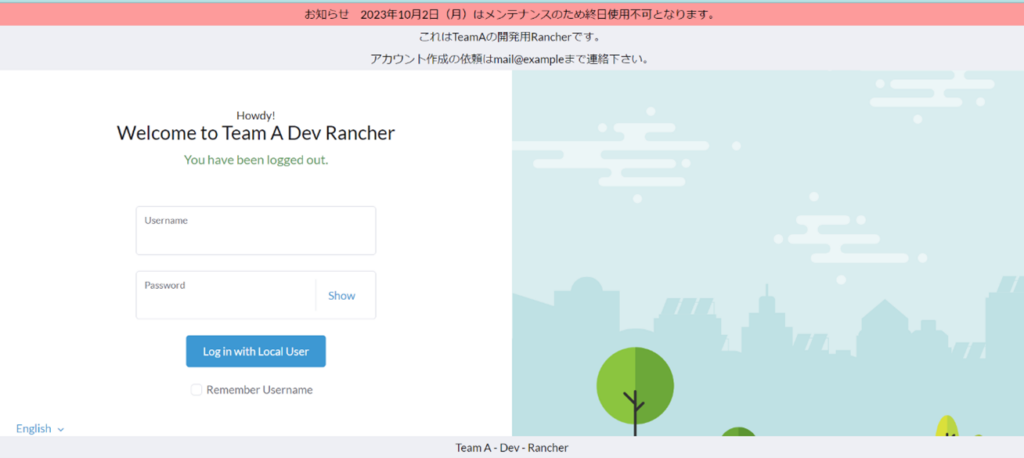Click the chevron arrow beside English
The image size is (1024, 458).
61,429
